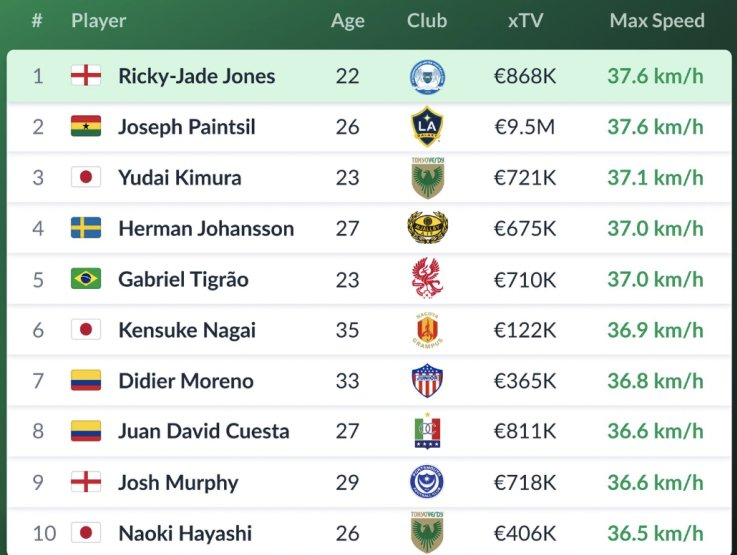This screenshot has height=555, width=737.
Task: Sort table by xTV column header
Action: (524, 21)
